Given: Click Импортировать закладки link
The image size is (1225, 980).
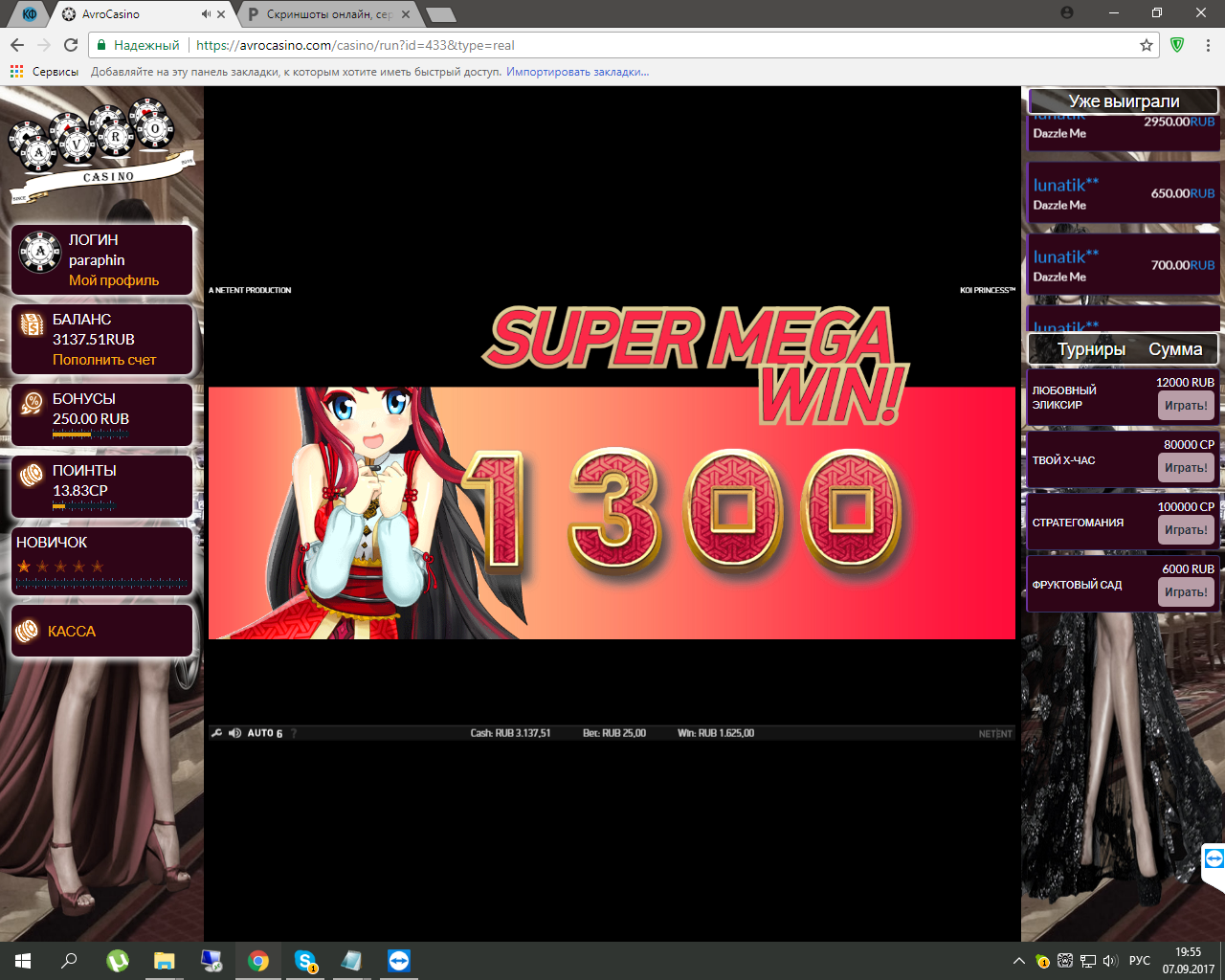Looking at the screenshot, I should pyautogui.click(x=577, y=72).
